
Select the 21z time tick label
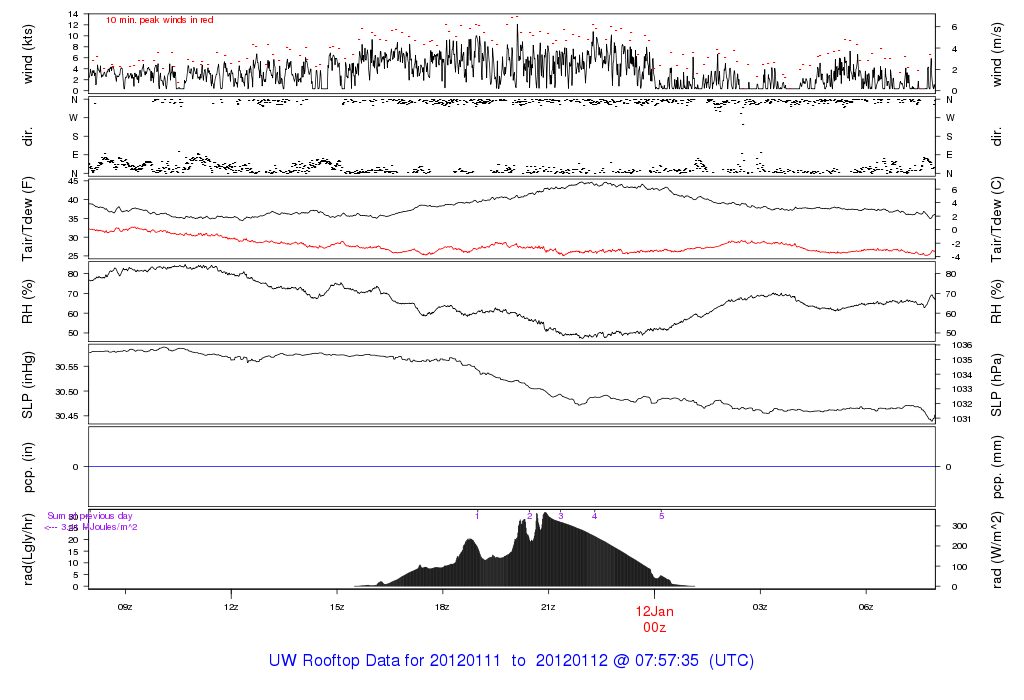click(x=548, y=606)
